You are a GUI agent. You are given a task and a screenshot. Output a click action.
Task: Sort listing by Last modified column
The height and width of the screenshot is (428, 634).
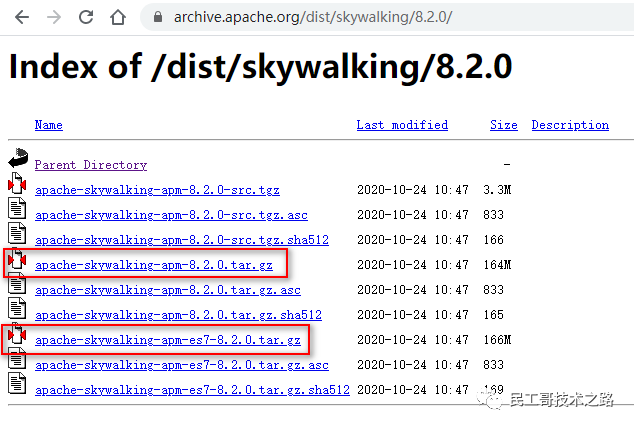(402, 125)
